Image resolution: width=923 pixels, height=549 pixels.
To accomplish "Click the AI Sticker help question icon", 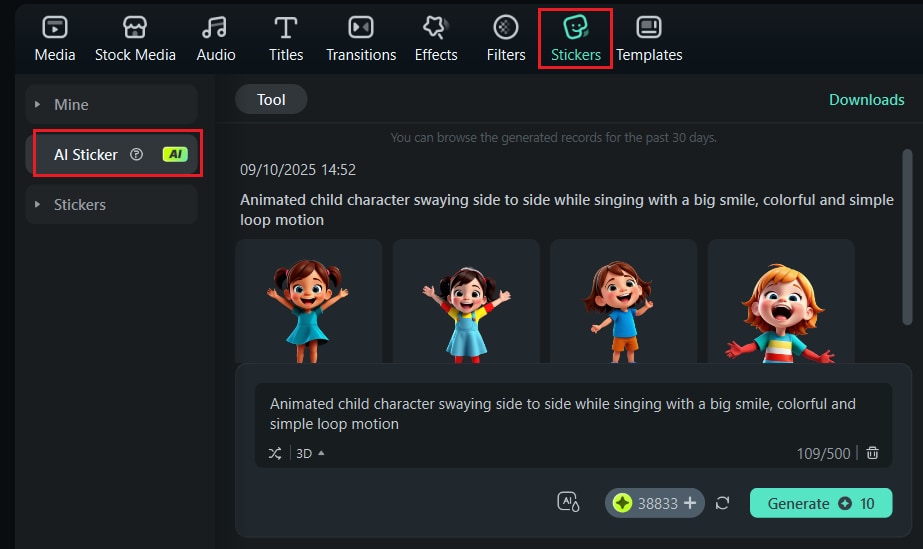I will tap(137, 154).
